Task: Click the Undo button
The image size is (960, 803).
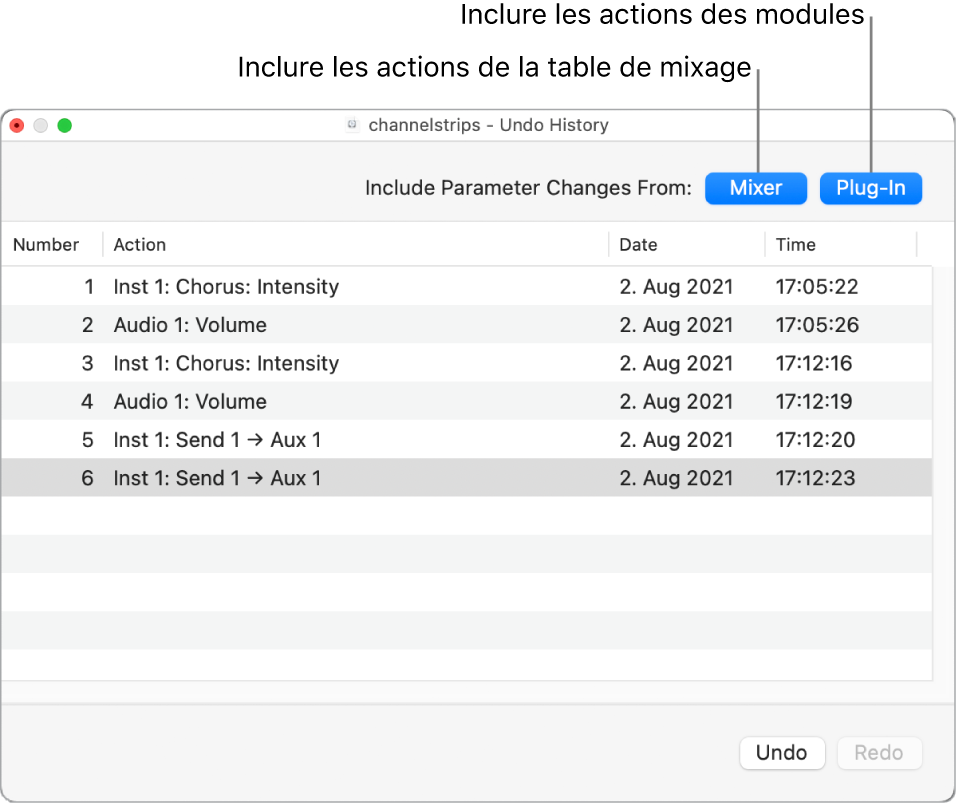Action: (782, 752)
